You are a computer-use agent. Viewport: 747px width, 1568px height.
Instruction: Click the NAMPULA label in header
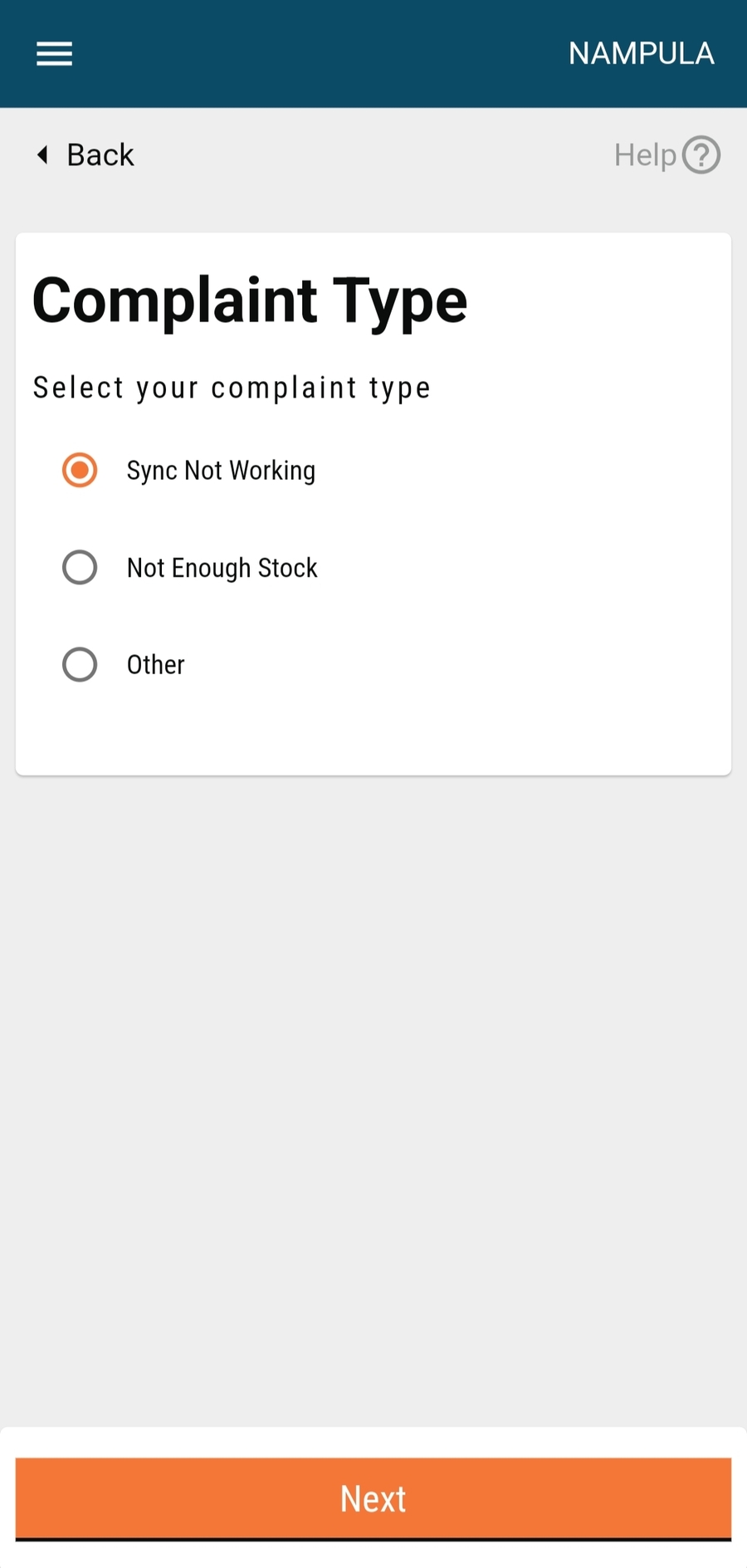pyautogui.click(x=641, y=54)
